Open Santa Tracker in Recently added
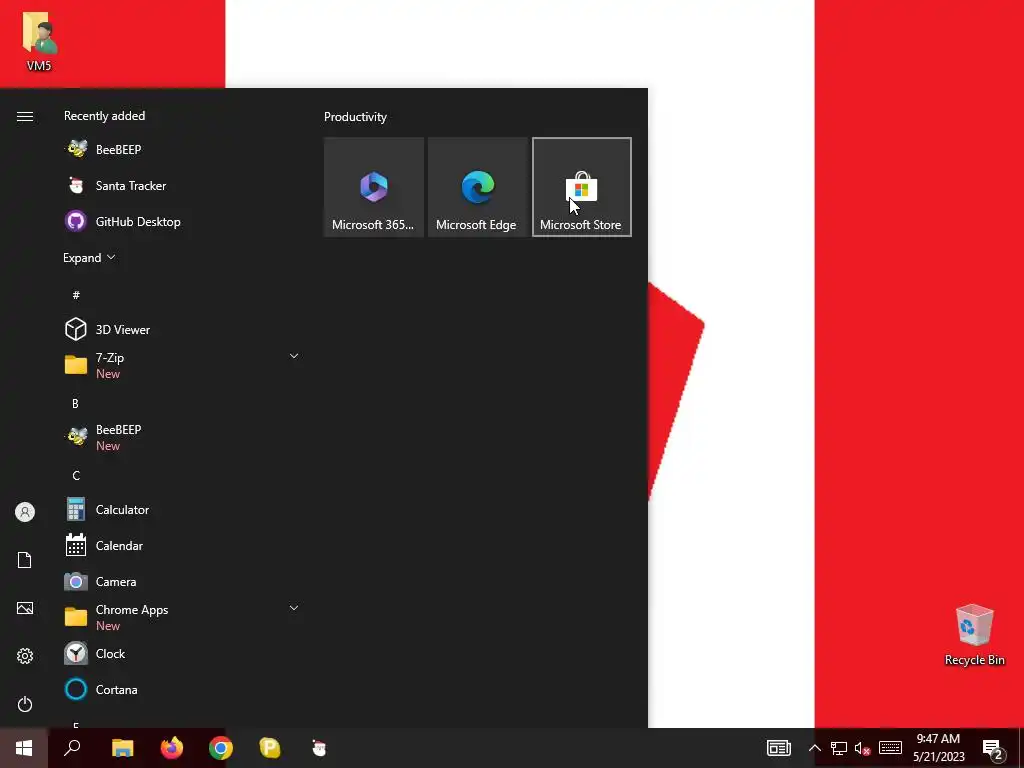 (183, 185)
